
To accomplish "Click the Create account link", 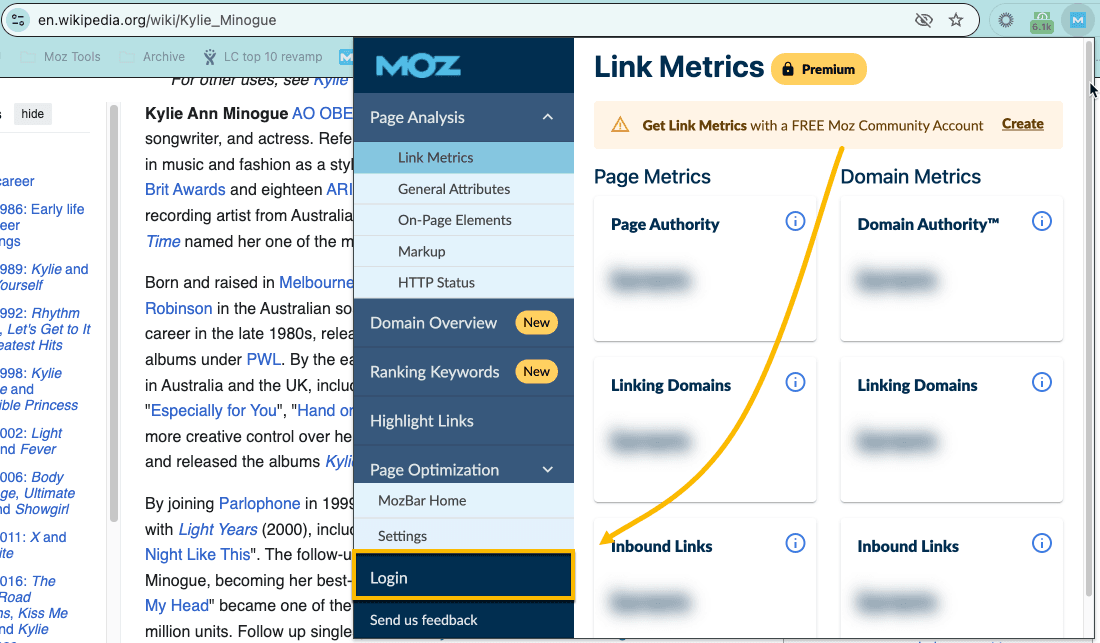I will pos(1022,124).
